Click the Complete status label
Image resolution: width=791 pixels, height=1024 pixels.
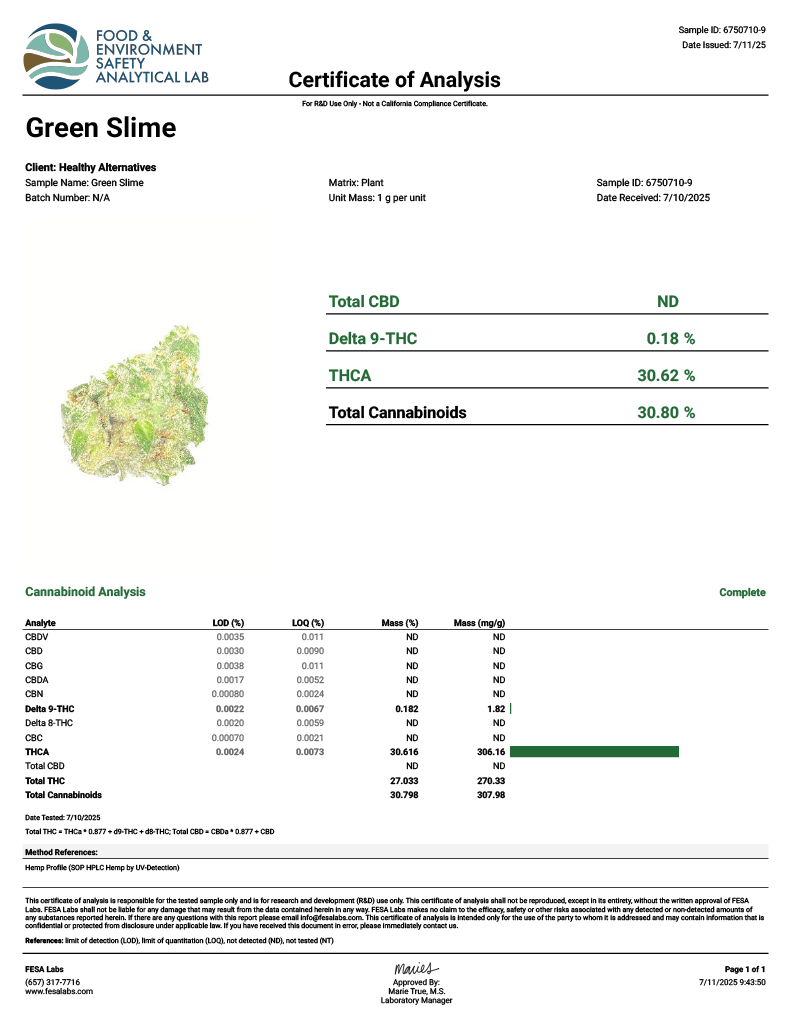(742, 592)
